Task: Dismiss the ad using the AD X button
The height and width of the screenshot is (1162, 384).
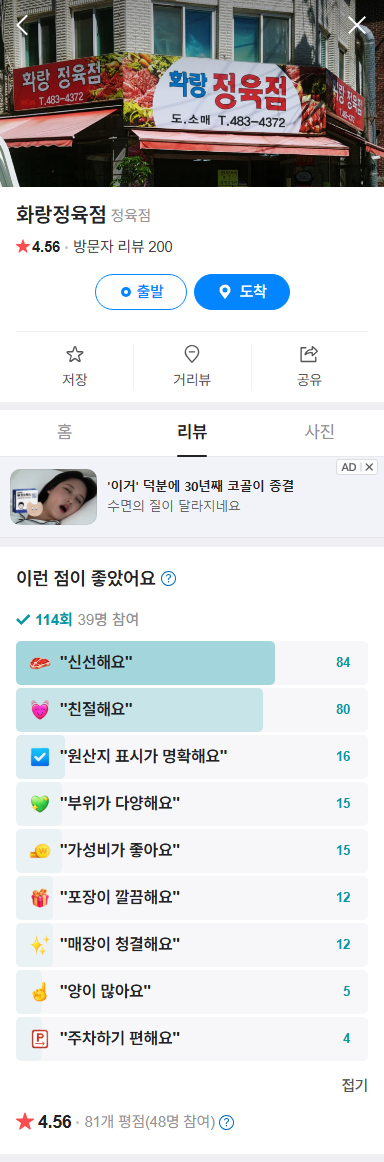Action: tap(357, 467)
